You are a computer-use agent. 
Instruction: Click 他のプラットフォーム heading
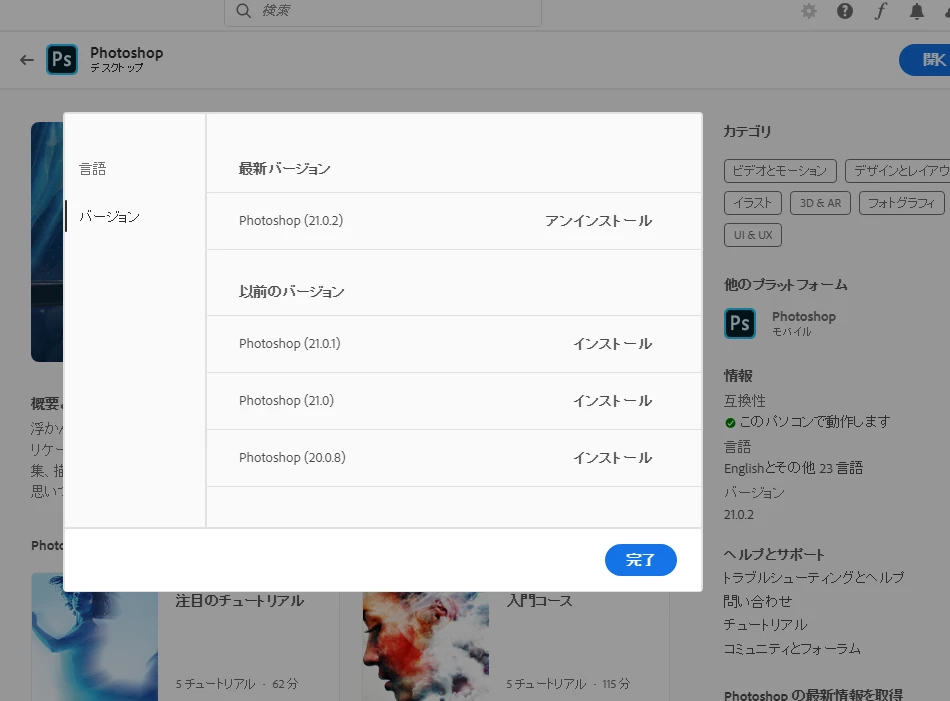786,285
